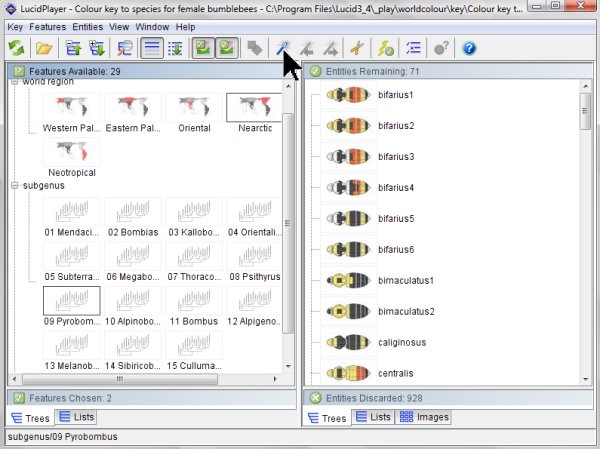Select the bifarius5 entity name
Image resolution: width=600 pixels, height=449 pixels.
pyautogui.click(x=396, y=219)
